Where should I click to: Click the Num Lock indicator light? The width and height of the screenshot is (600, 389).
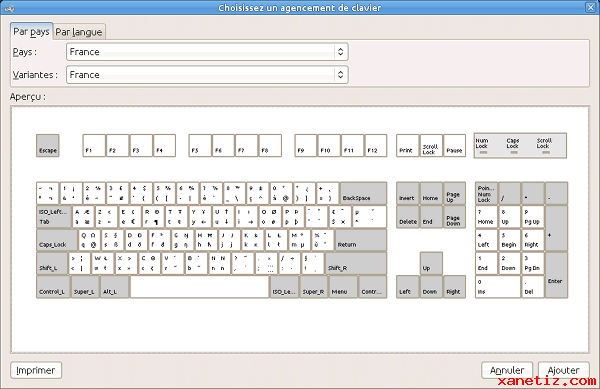tap(483, 153)
